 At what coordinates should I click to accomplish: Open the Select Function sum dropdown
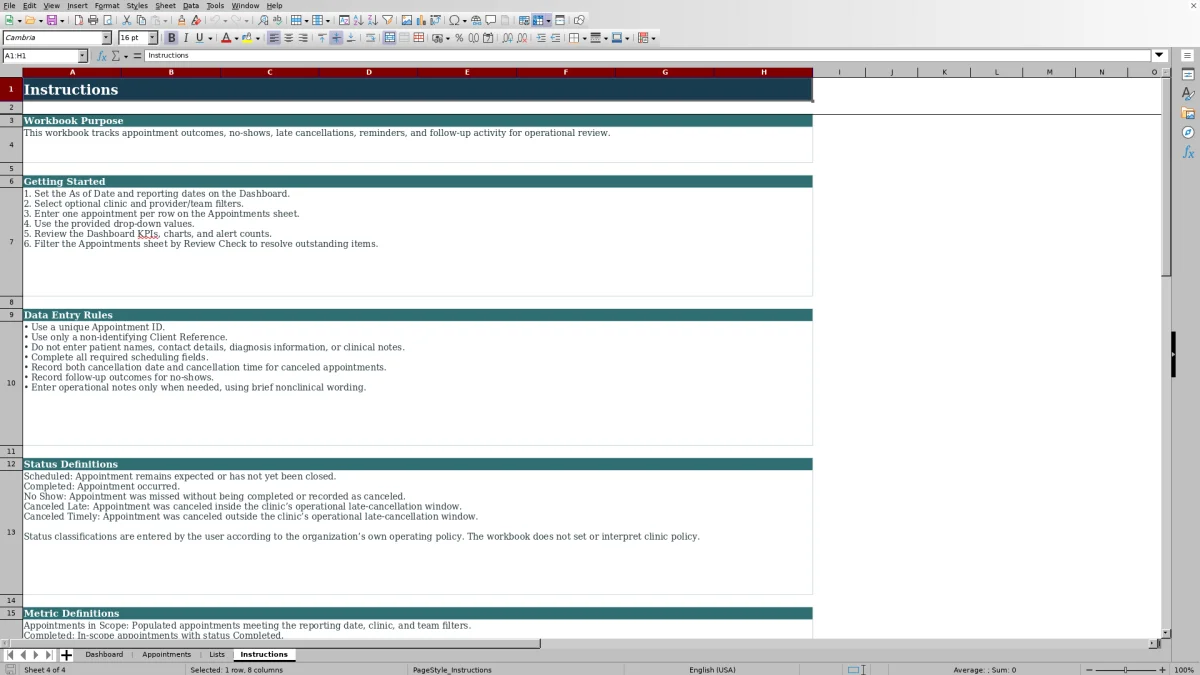[x=126, y=56]
